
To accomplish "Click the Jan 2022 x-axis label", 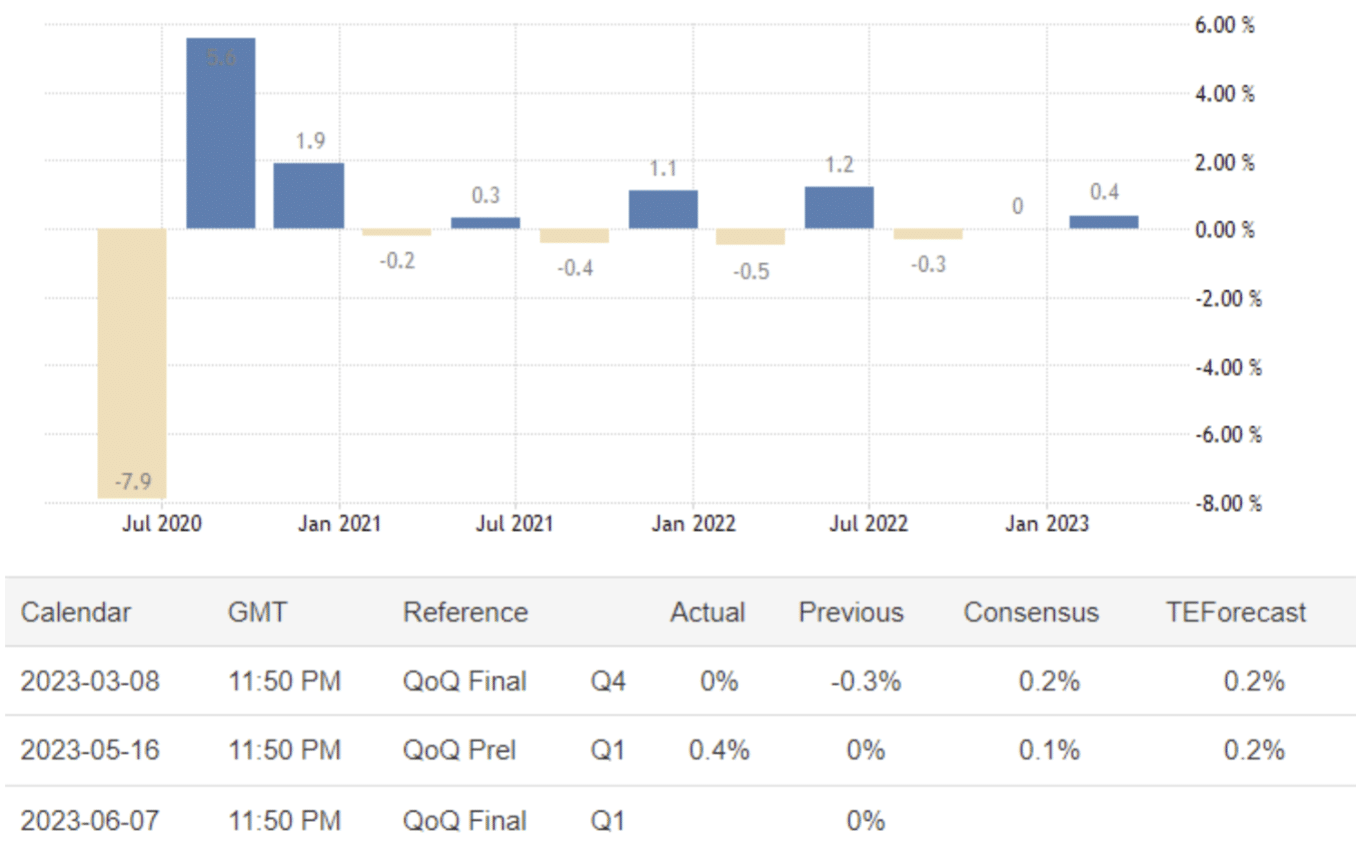I will [693, 523].
